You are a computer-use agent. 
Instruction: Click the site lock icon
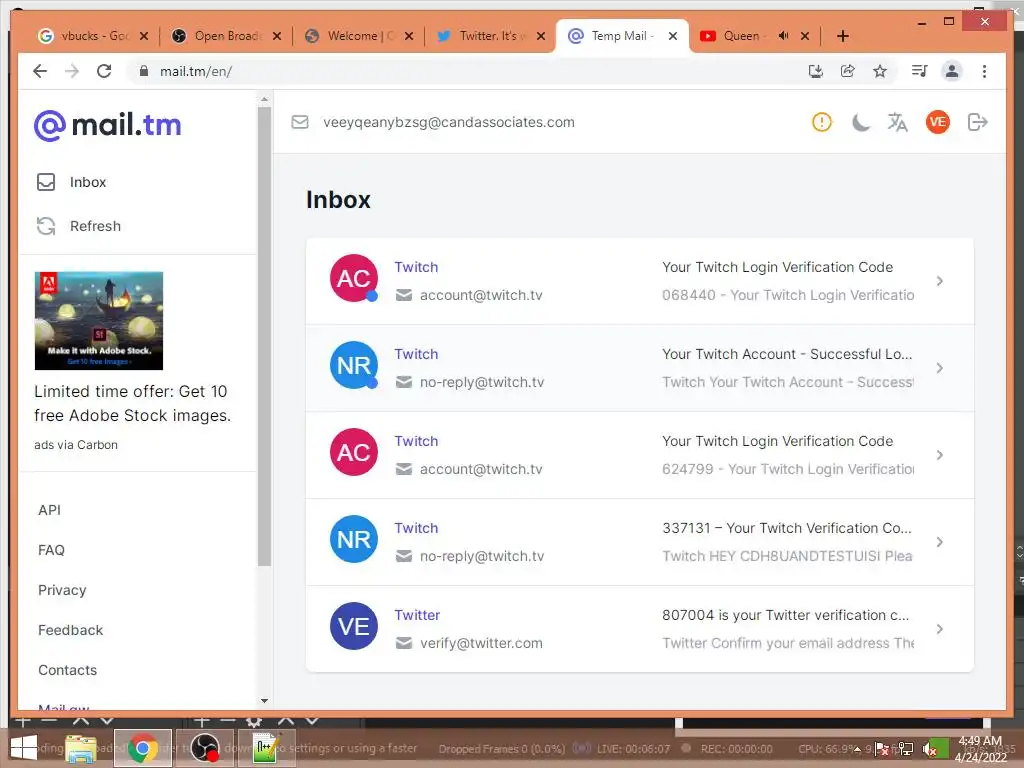[144, 71]
